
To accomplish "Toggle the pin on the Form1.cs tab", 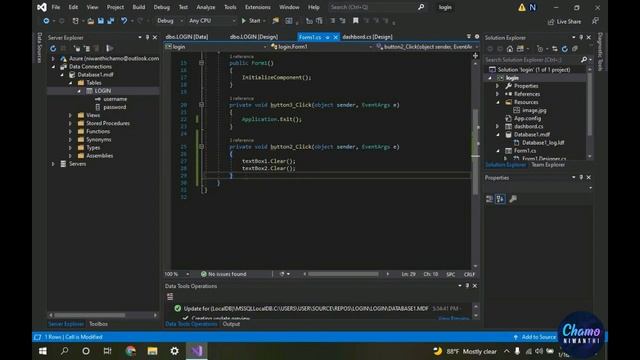I will (x=327, y=37).
